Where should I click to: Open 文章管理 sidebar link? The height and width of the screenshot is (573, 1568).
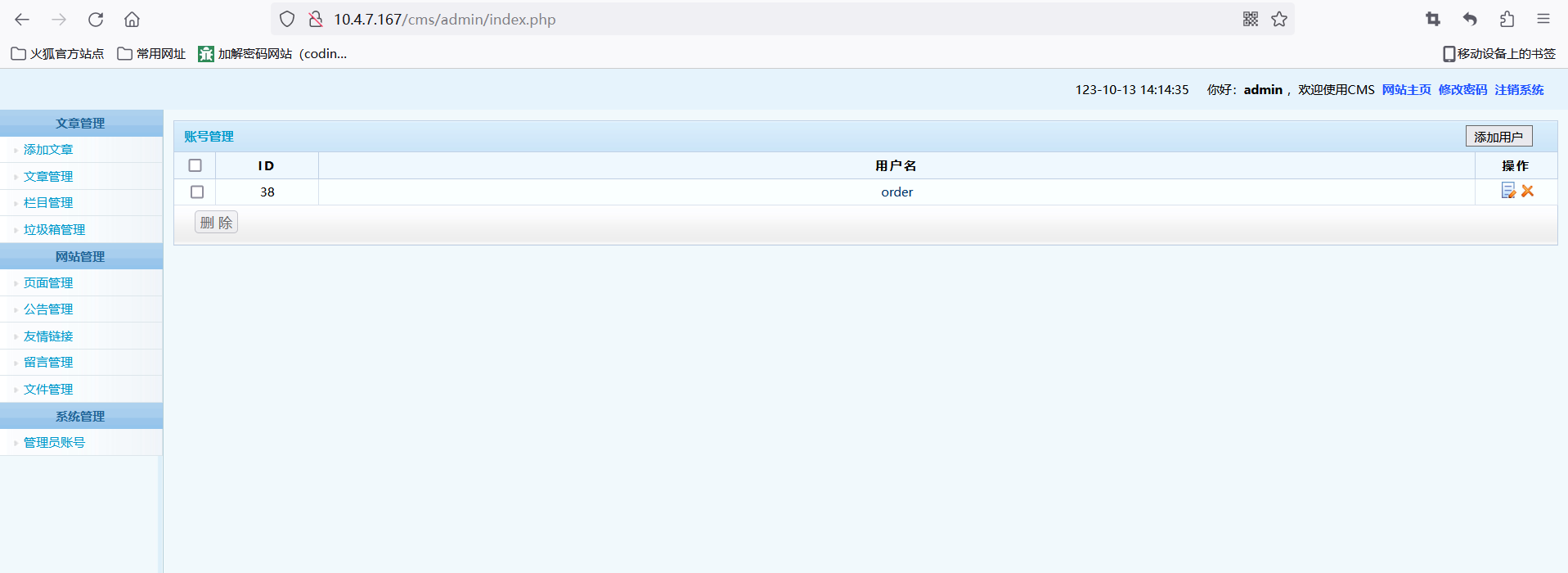coord(48,176)
